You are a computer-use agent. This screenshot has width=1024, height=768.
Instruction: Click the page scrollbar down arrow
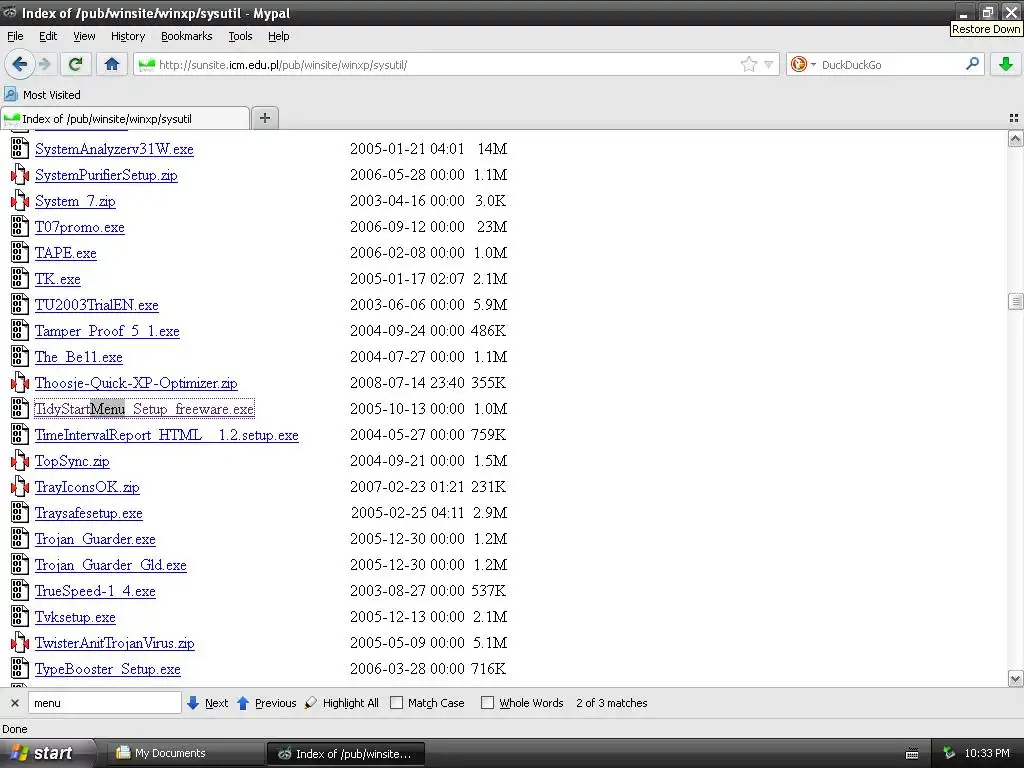click(x=1015, y=679)
